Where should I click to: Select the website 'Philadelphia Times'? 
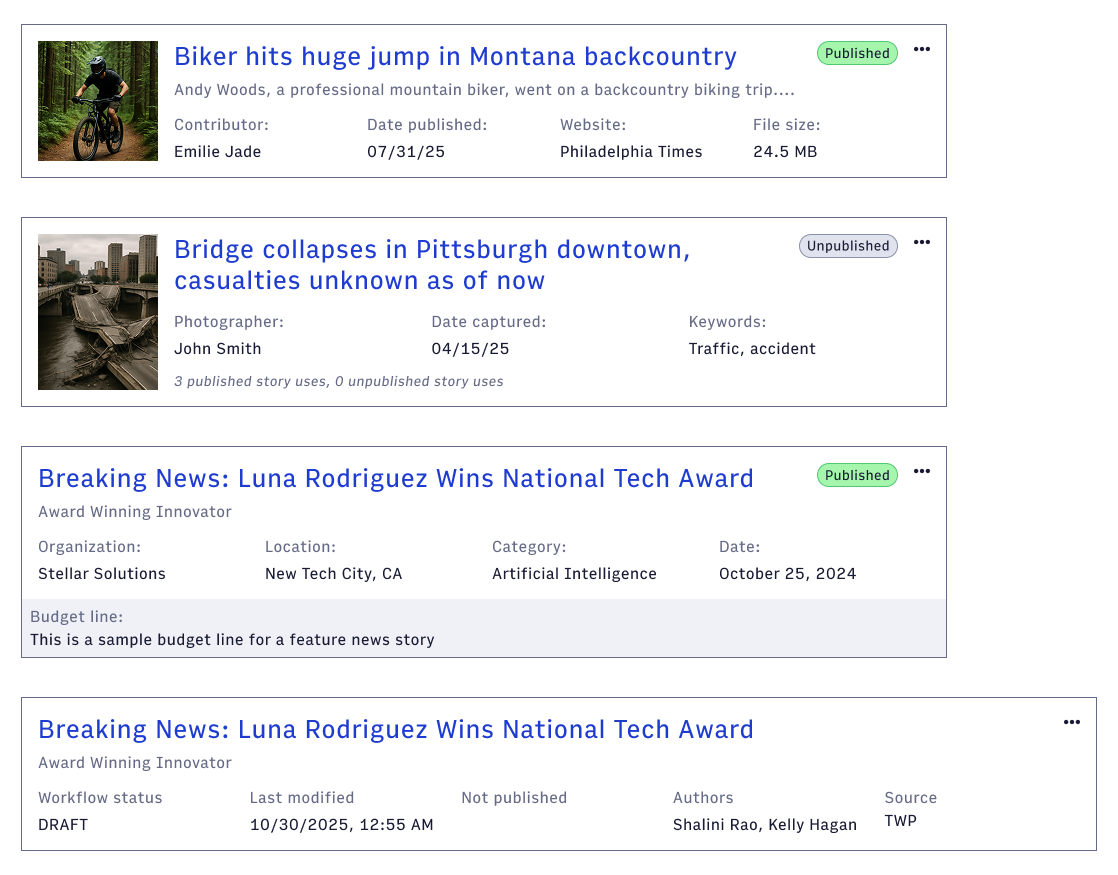tap(631, 152)
